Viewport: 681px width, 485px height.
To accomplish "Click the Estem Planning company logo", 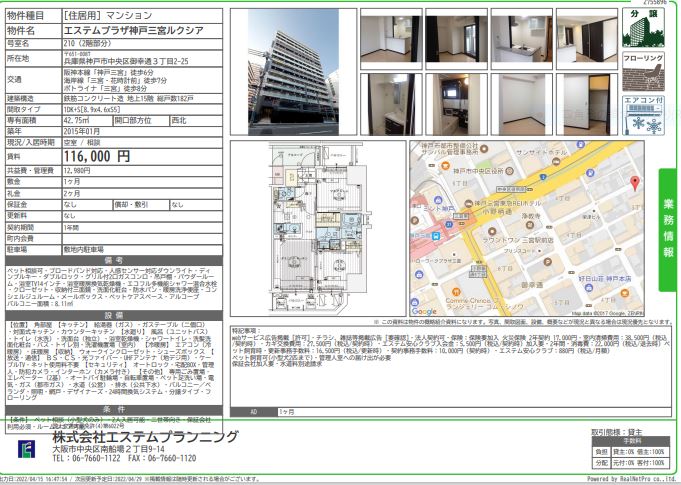I will (26, 449).
